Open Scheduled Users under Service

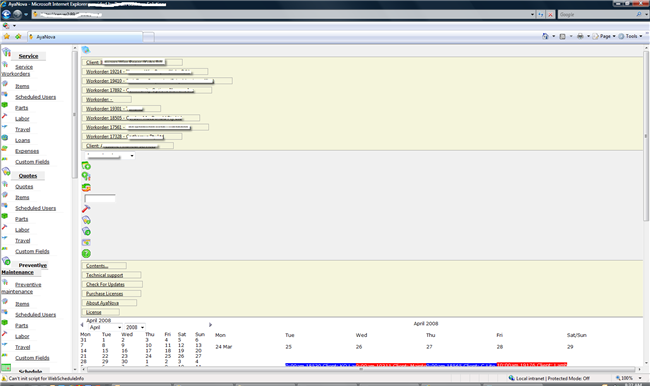(x=36, y=97)
